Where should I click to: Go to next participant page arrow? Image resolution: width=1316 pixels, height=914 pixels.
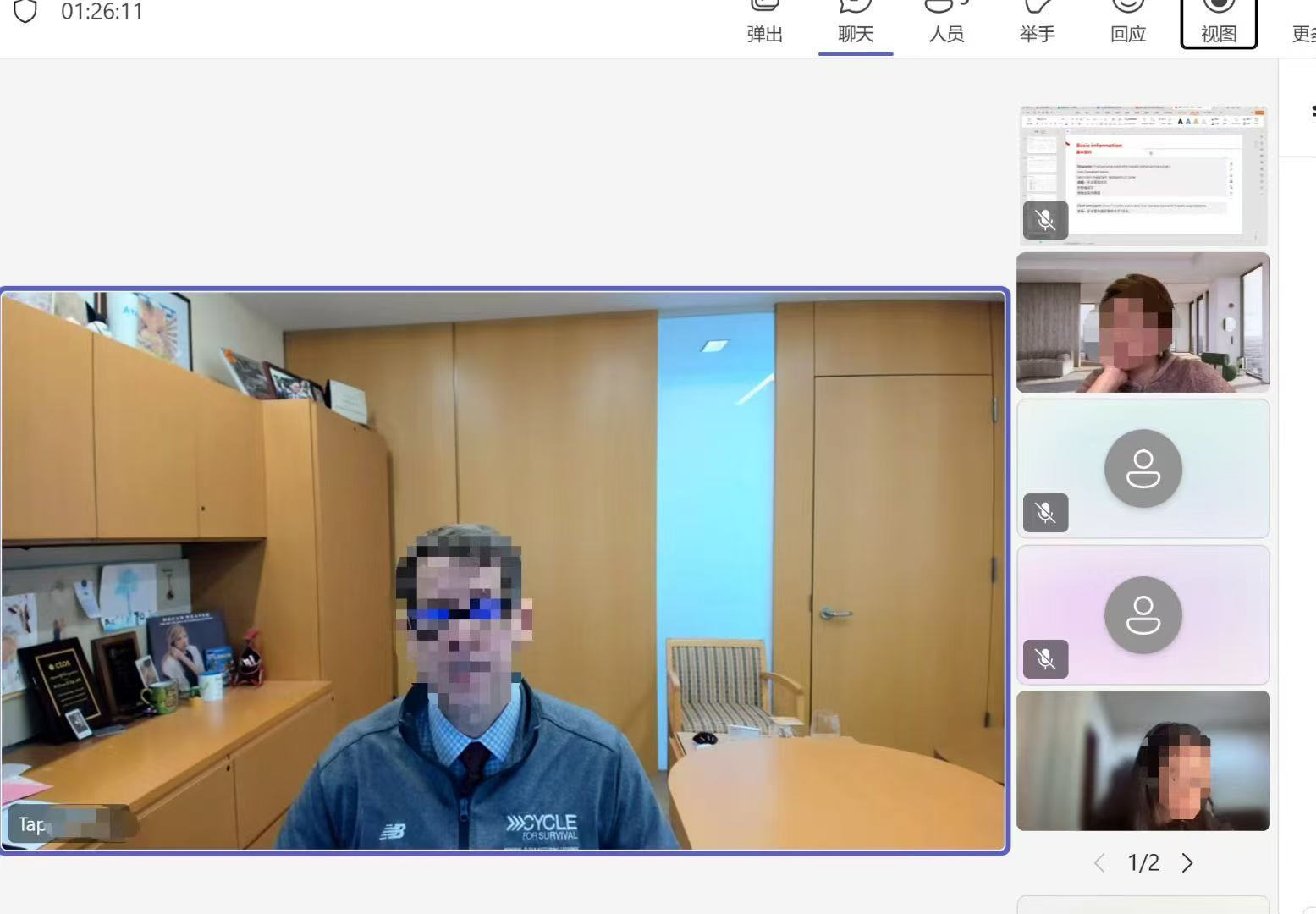pos(1187,863)
